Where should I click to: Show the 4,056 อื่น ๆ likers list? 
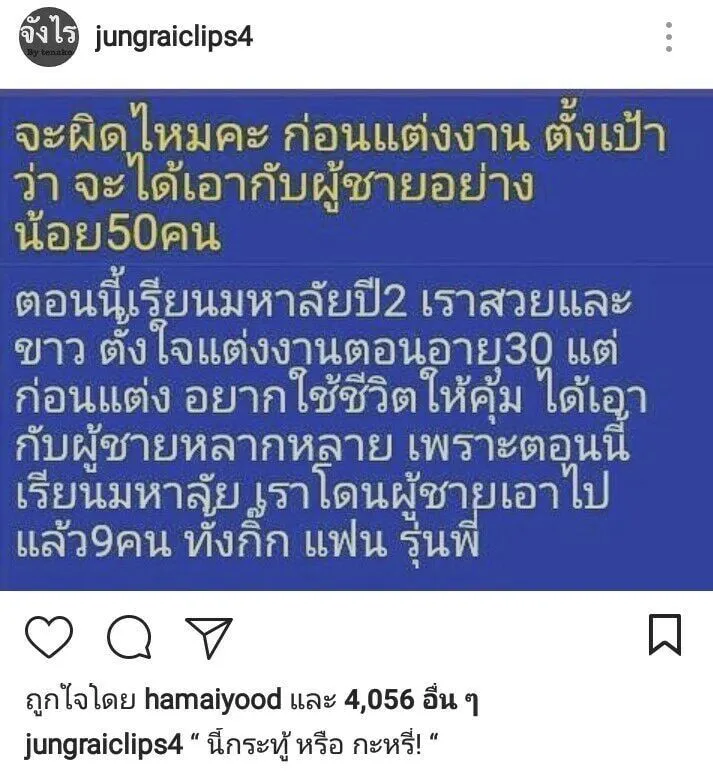[410, 700]
